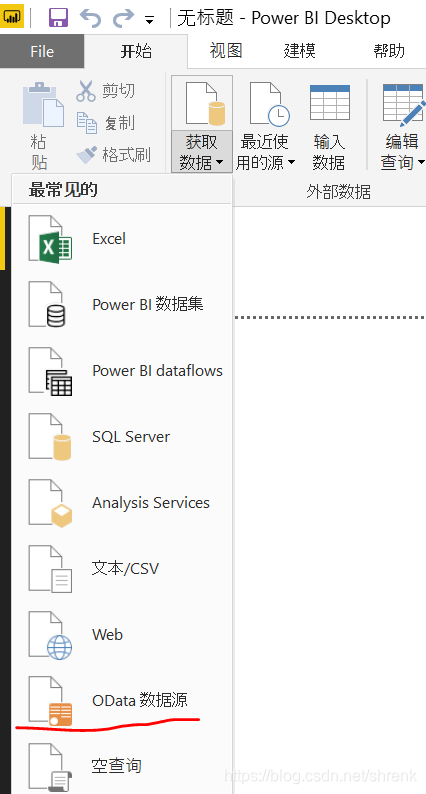Select Excel from the data source list
This screenshot has height=794, width=426.
[122, 239]
